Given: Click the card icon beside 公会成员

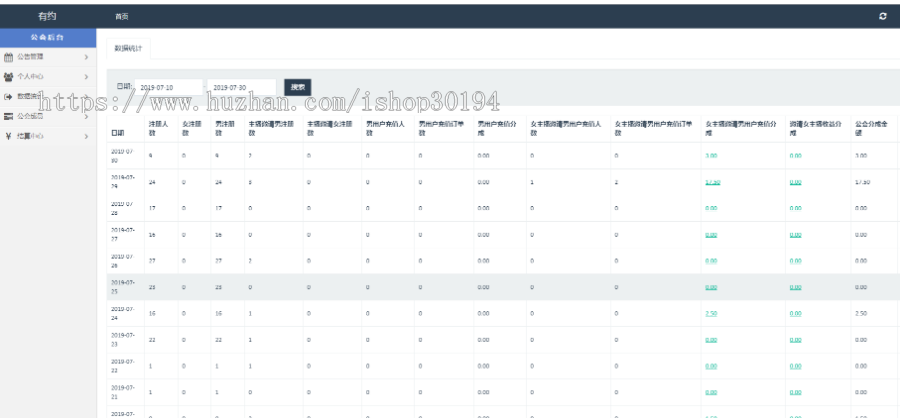Looking at the screenshot, I should point(8,117).
